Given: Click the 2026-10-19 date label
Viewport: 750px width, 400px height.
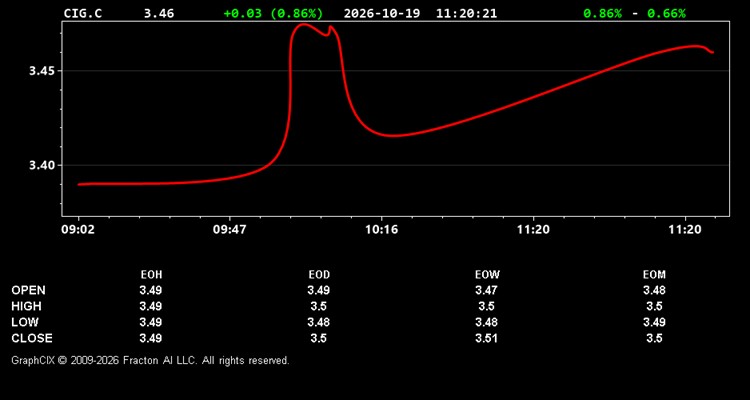Looking at the screenshot, I should (x=382, y=13).
